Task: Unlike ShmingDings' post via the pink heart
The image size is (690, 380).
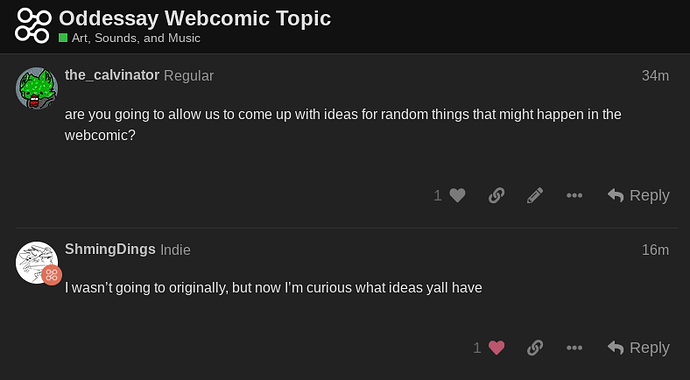Action: pos(496,348)
